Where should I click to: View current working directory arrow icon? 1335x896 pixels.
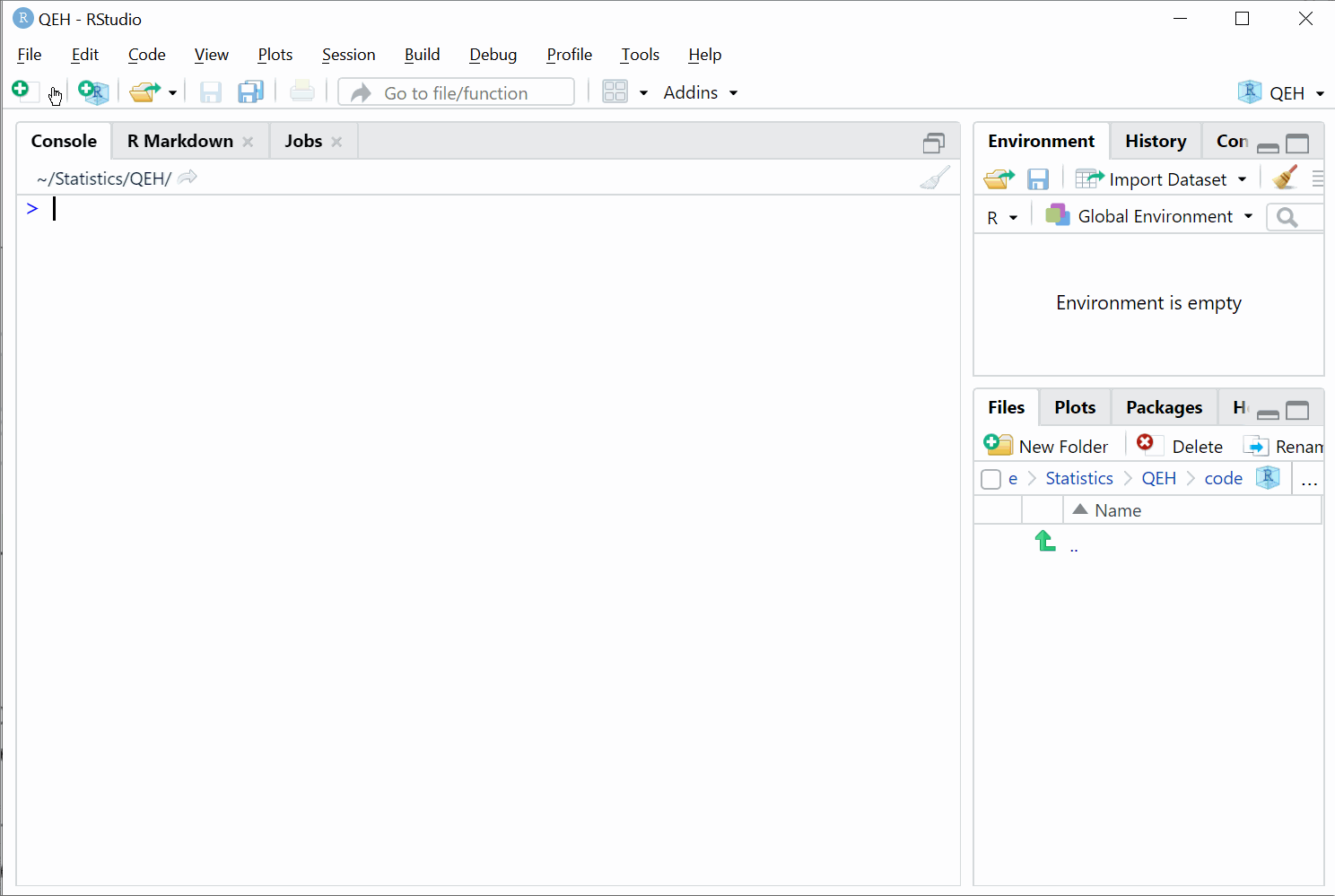(188, 178)
